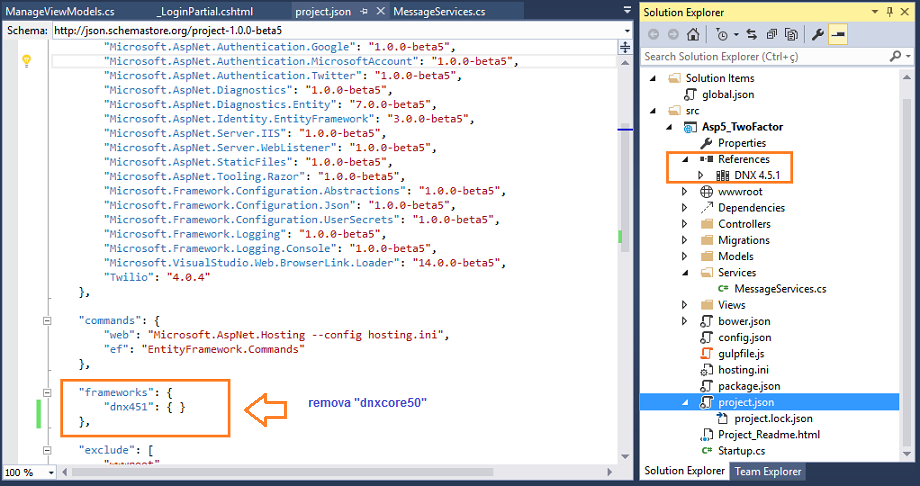Click the search magnifier icon in Solution Explorer
The width and height of the screenshot is (920, 486).
(x=895, y=56)
